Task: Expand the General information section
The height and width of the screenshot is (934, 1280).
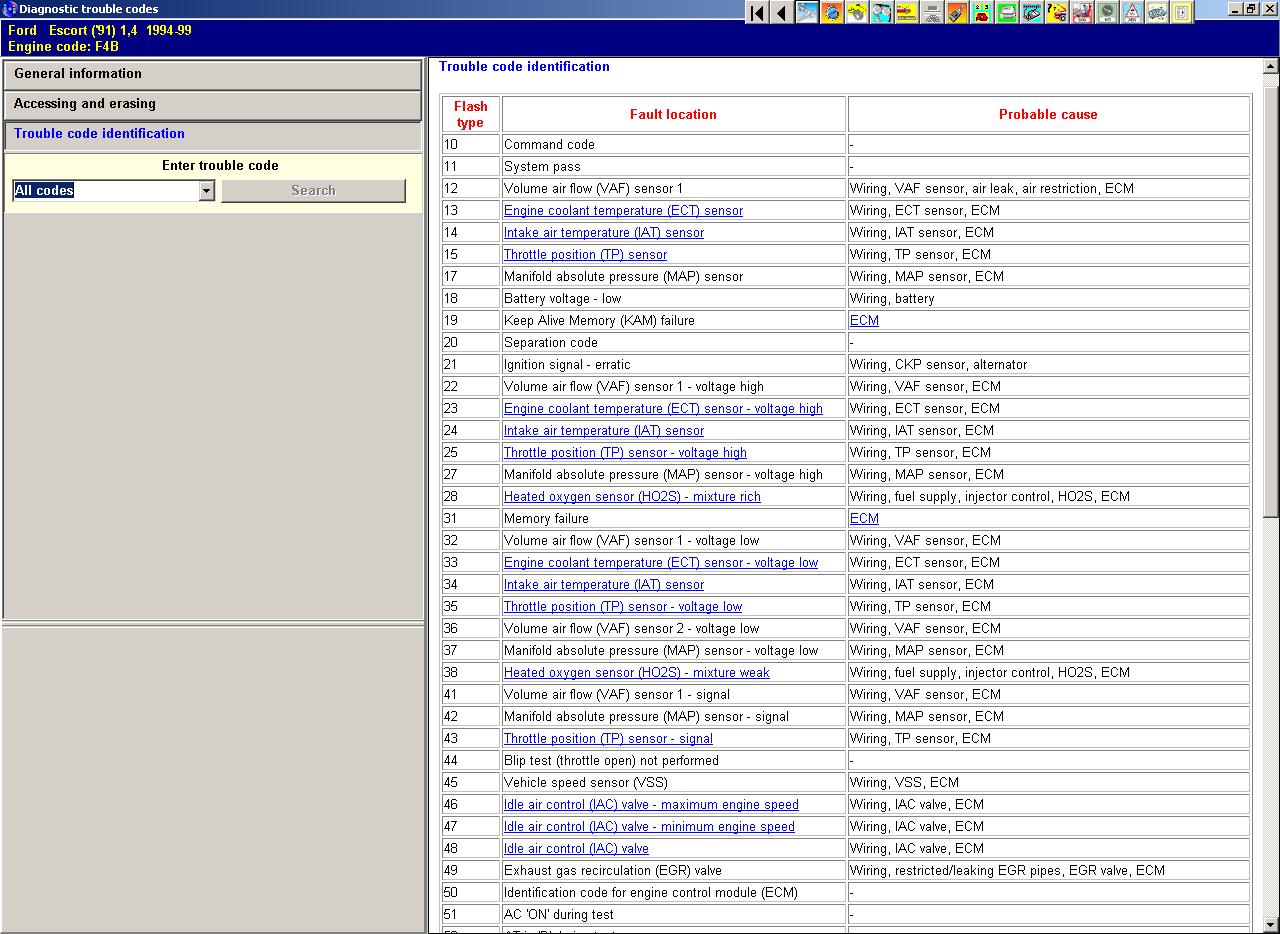Action: coord(212,75)
